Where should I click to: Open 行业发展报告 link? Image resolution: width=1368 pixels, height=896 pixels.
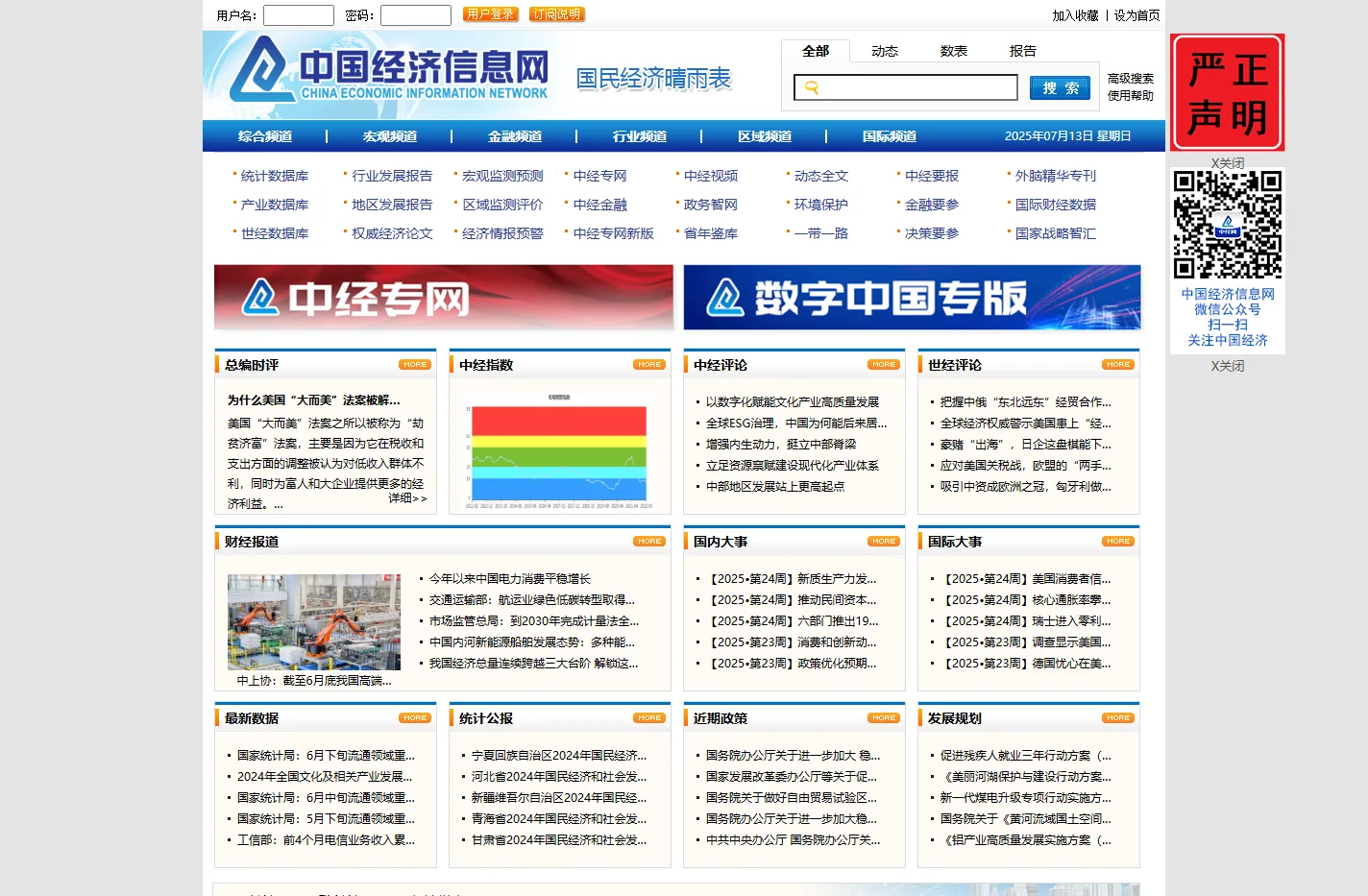click(392, 176)
